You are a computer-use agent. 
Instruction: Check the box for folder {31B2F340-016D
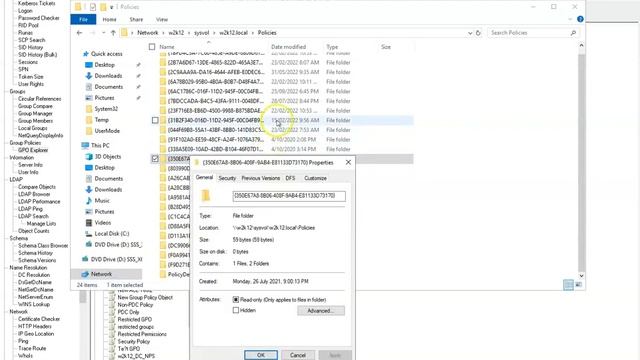coord(155,120)
